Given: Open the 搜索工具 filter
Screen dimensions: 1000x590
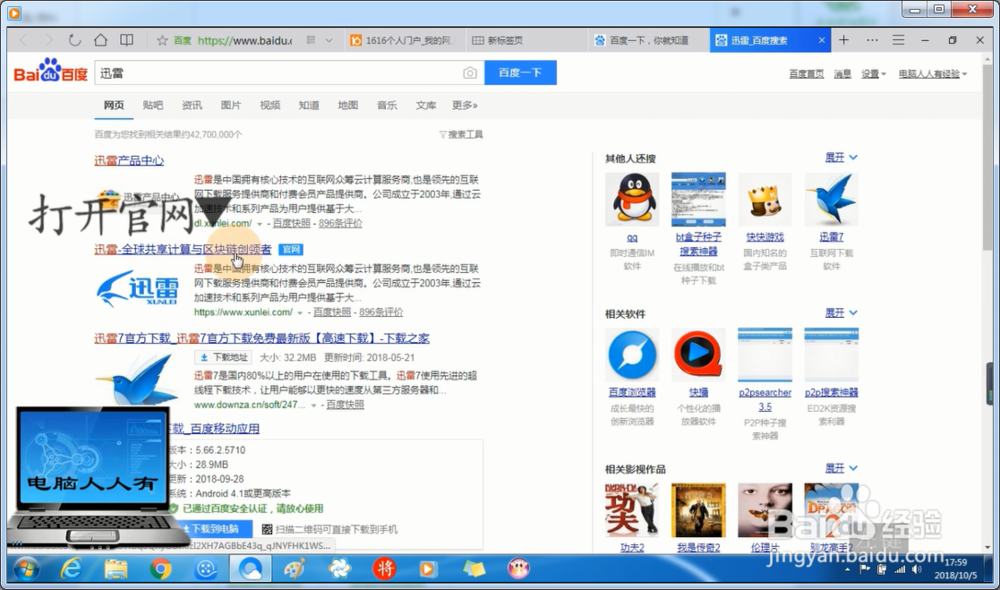Looking at the screenshot, I should [461, 135].
